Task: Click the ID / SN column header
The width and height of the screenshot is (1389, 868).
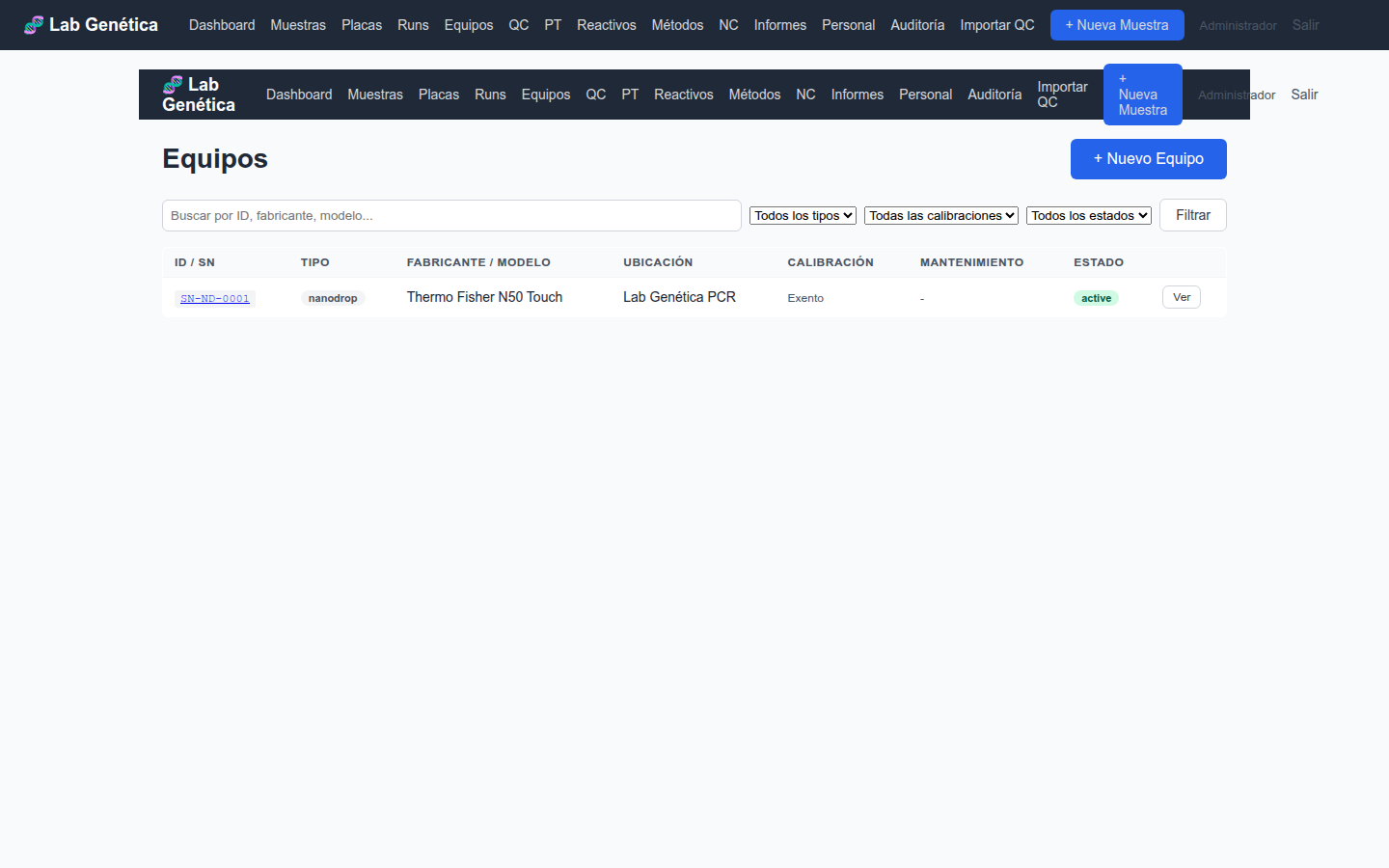Action: point(195,262)
